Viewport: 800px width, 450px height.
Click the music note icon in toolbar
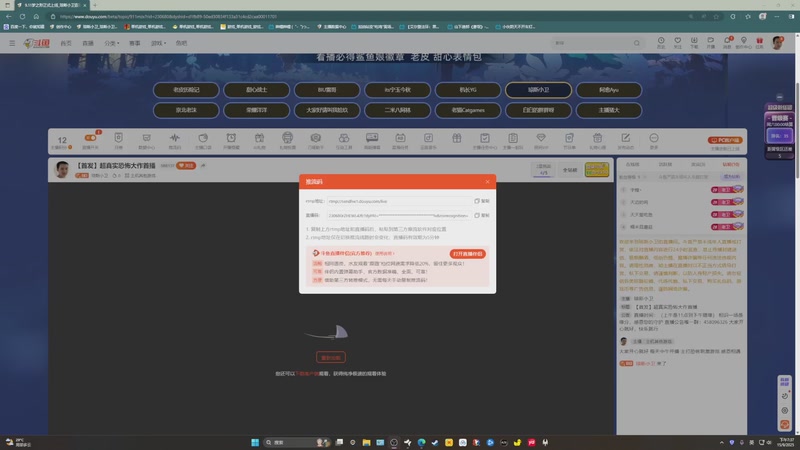pyautogui.click(x=428, y=138)
